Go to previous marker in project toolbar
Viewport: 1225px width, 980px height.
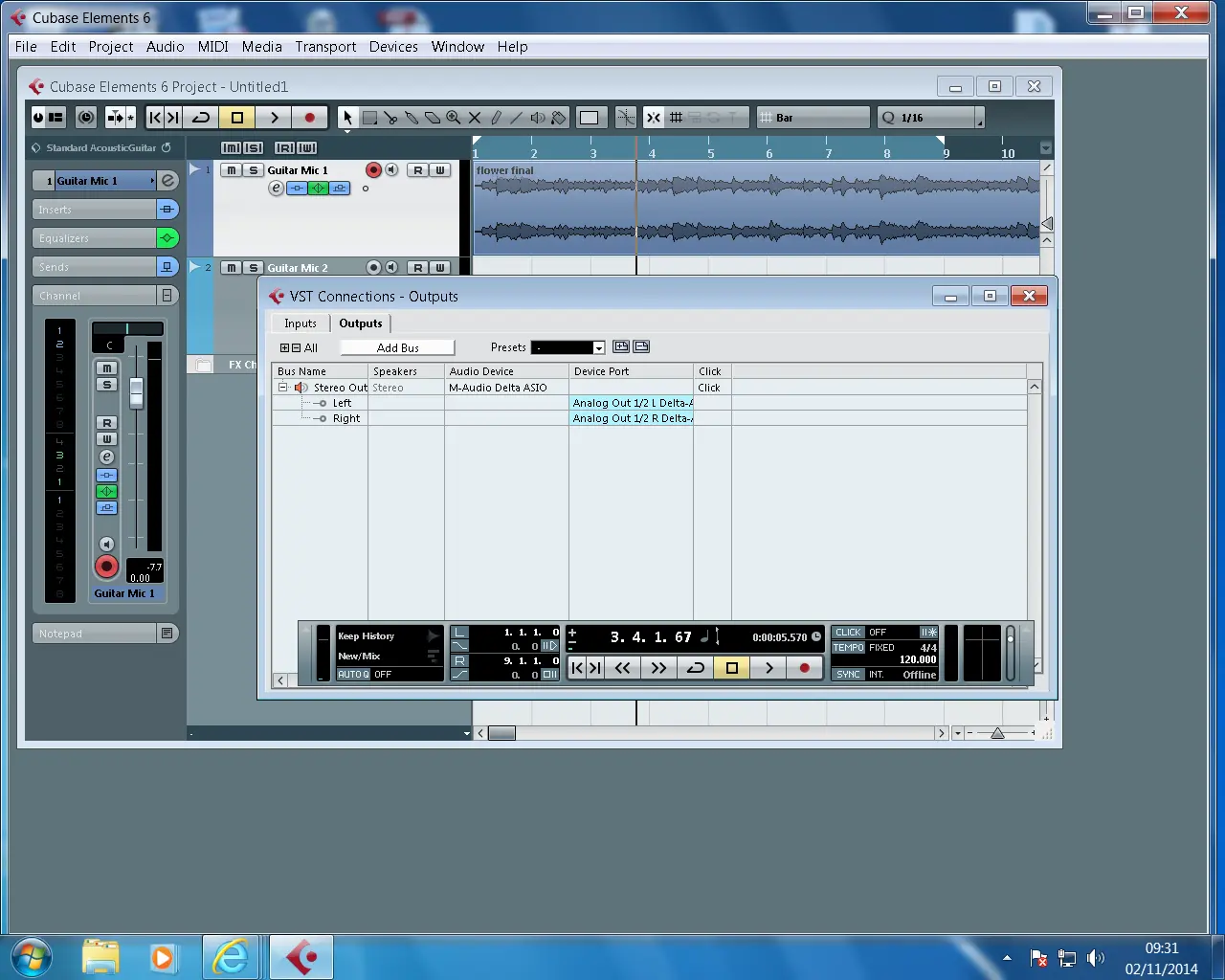155,118
